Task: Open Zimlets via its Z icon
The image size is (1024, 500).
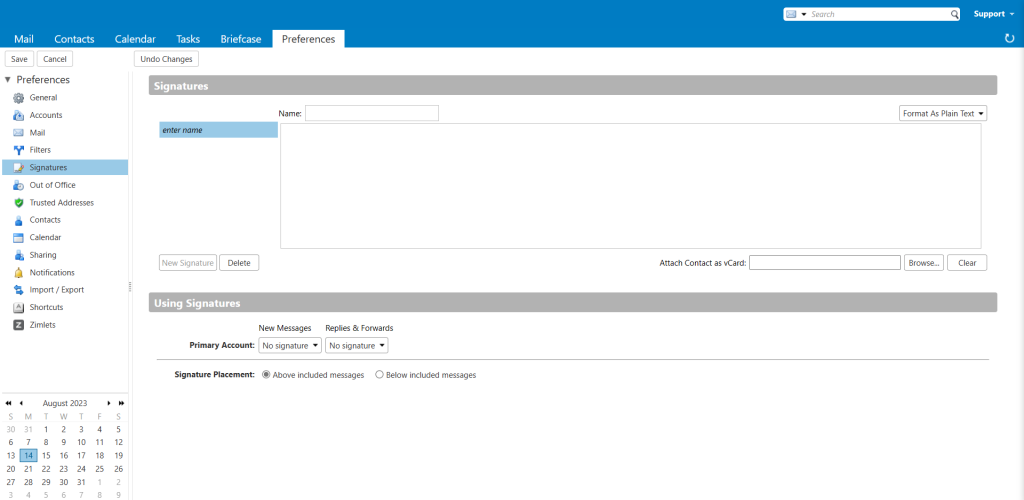Action: click(x=18, y=325)
